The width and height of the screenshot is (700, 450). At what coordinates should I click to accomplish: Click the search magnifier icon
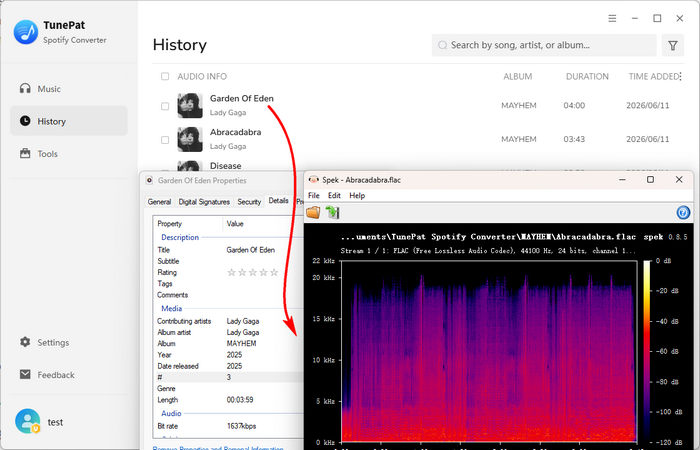click(442, 45)
